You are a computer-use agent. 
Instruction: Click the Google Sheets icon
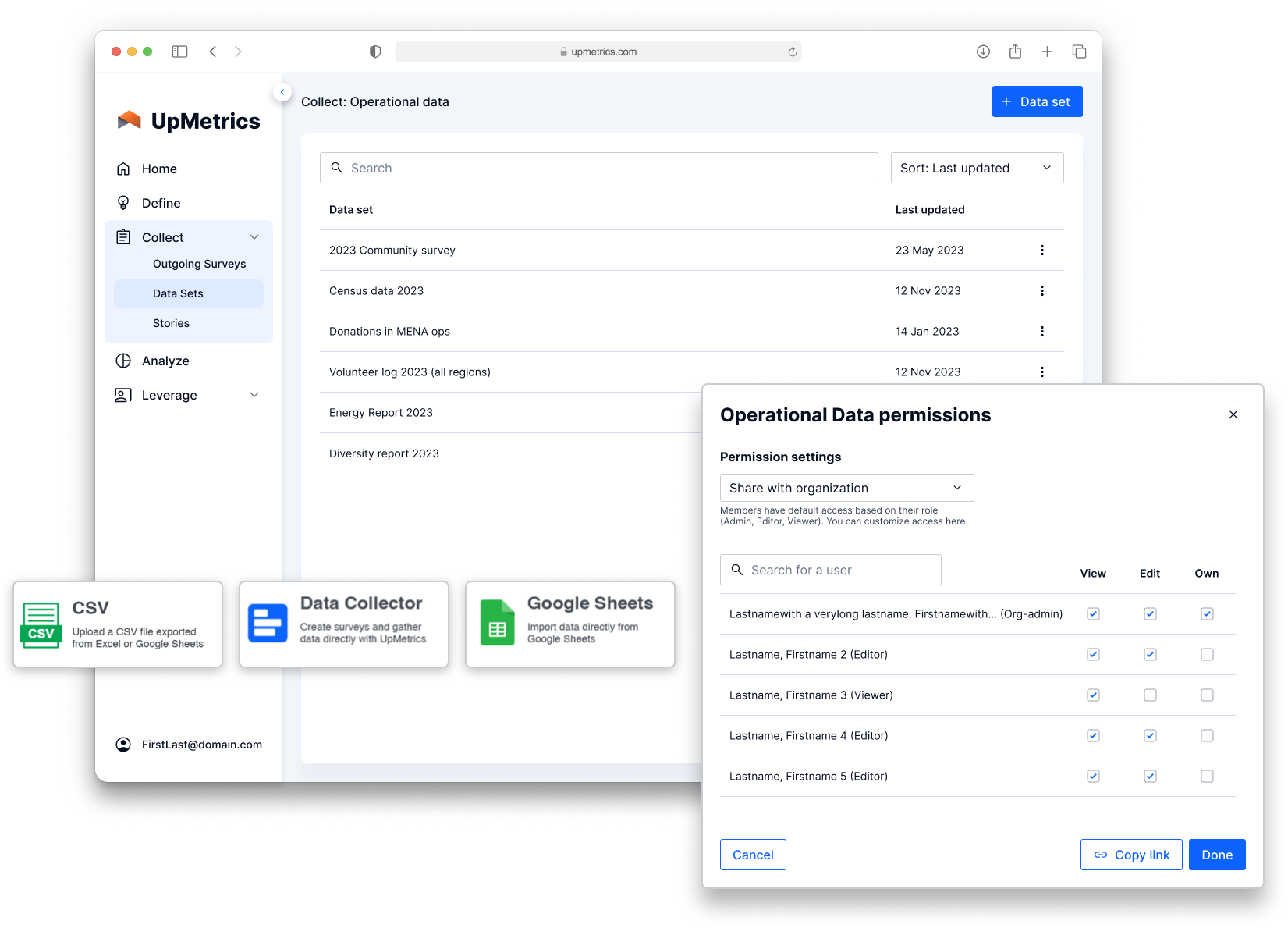[x=497, y=623]
